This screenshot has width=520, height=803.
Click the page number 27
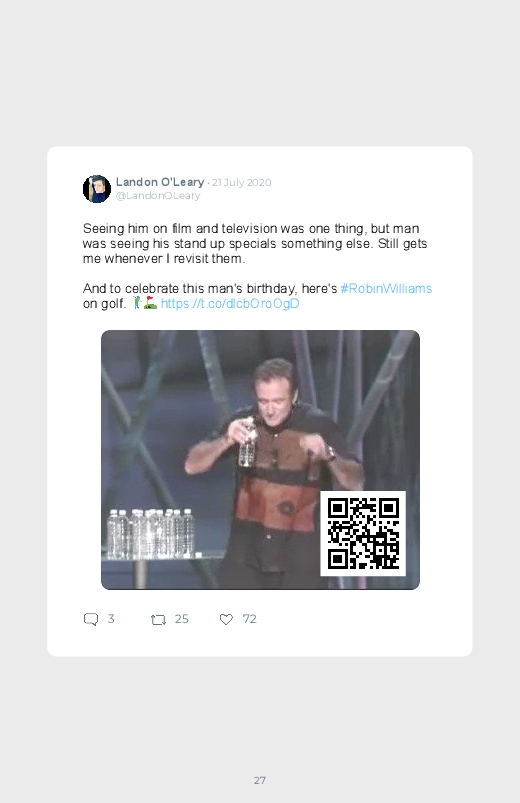260,780
